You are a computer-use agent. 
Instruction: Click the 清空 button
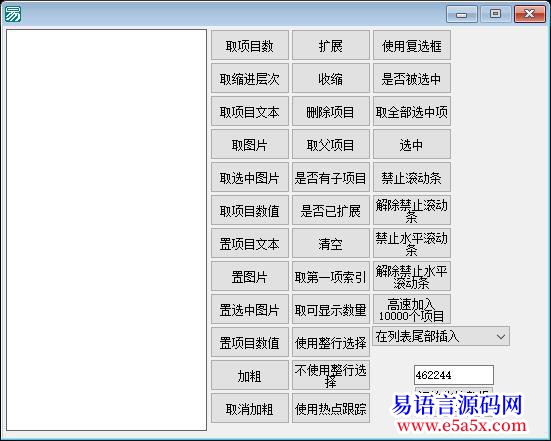331,244
